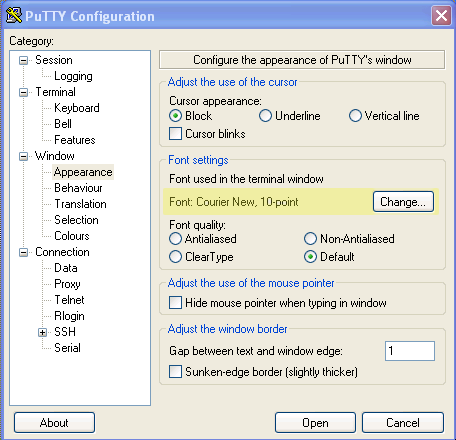Collapse the Session tree node
Image resolution: width=456 pixels, height=440 pixels.
[23, 60]
